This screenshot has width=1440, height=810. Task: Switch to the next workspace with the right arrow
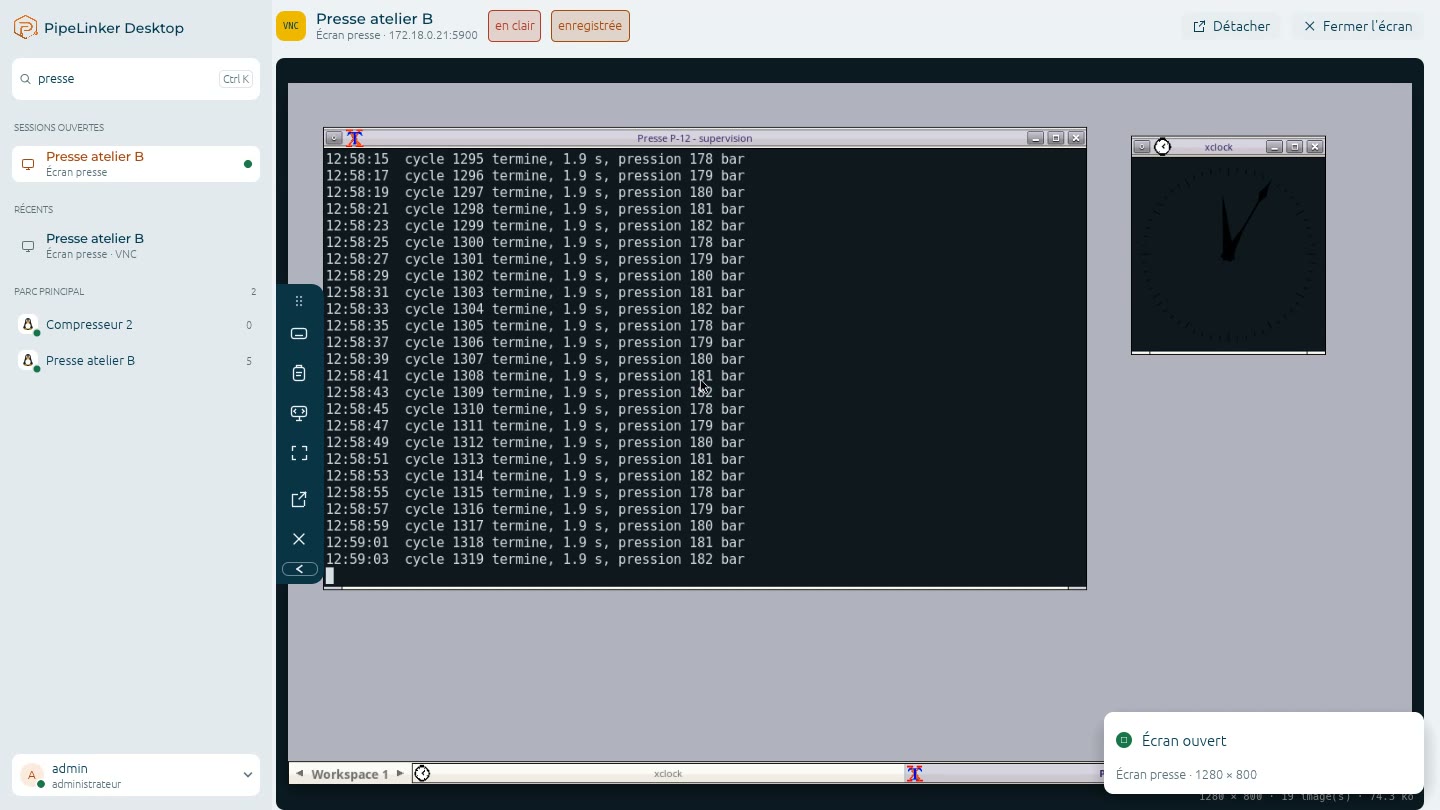click(400, 773)
